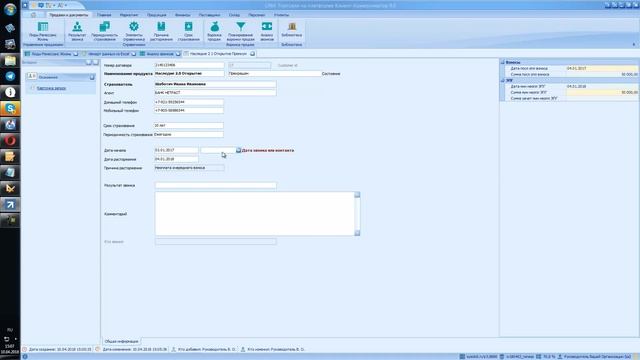640x360 pixels.
Task: Open the file explorer taskbar icon
Action: click(10, 60)
